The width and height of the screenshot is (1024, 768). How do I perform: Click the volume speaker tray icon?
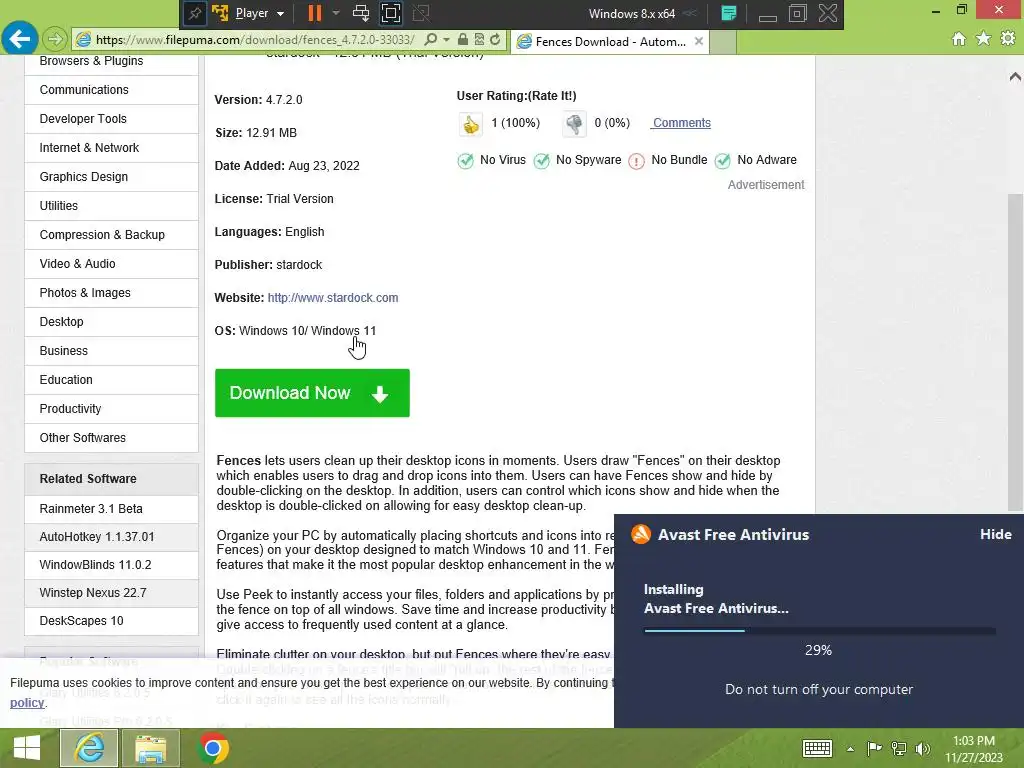922,748
